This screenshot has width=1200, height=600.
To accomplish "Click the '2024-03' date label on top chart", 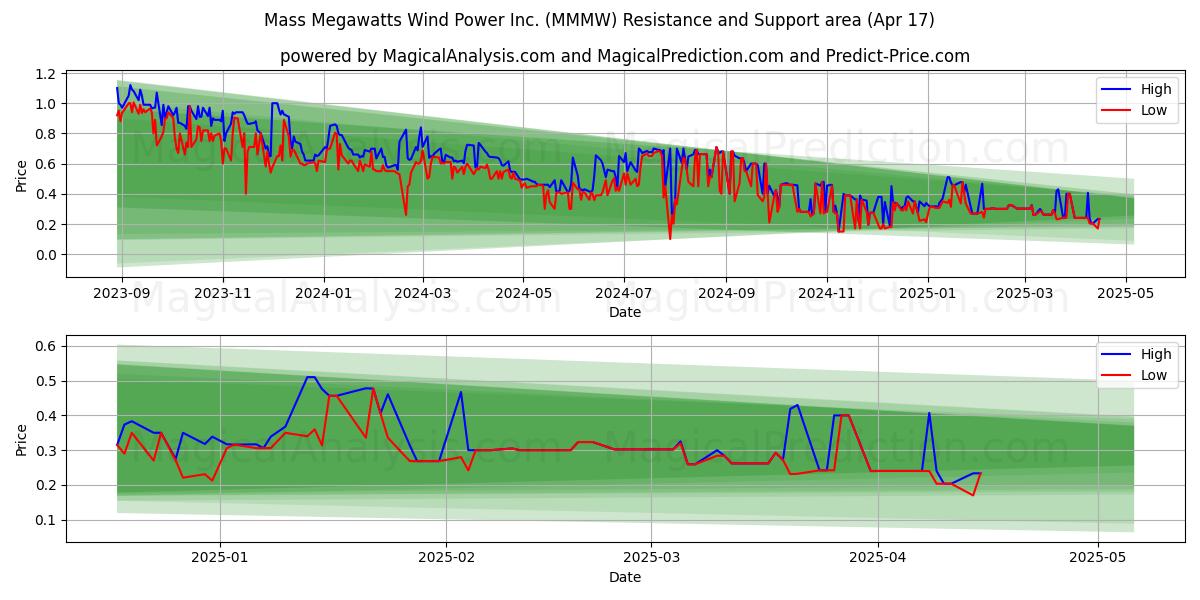I will tap(422, 295).
